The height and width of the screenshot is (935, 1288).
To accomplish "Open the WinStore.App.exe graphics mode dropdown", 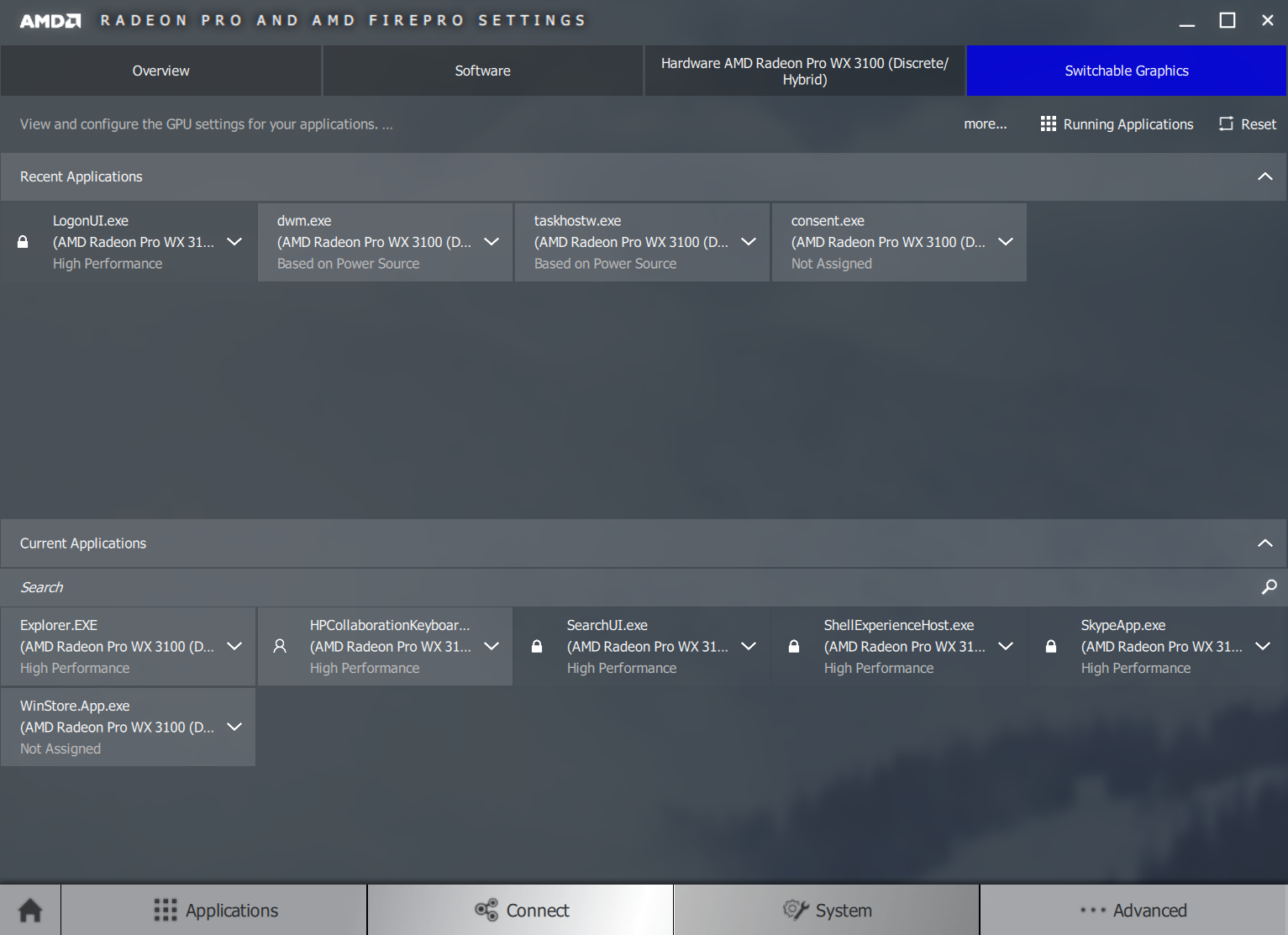I will pyautogui.click(x=234, y=728).
